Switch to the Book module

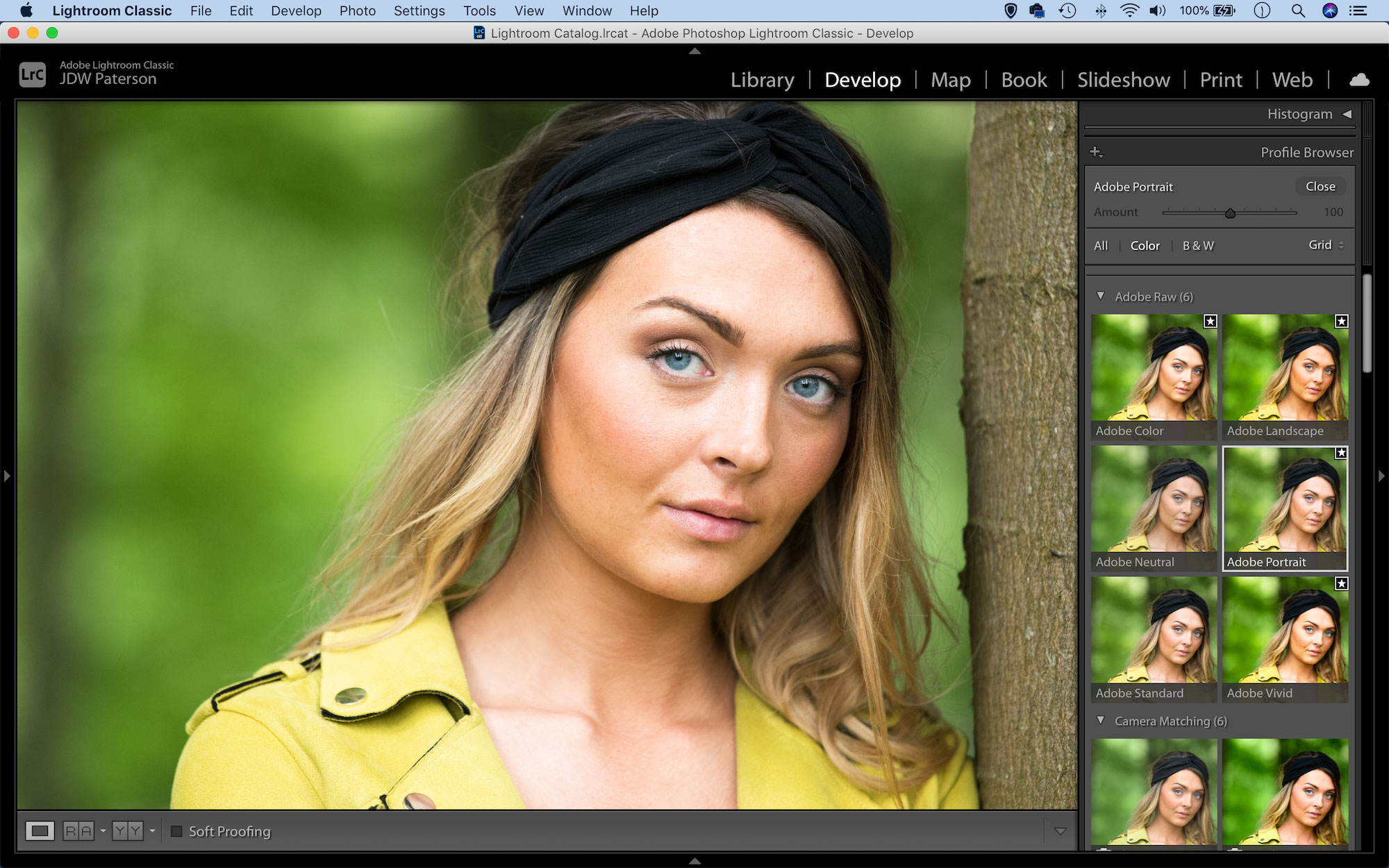1024,80
